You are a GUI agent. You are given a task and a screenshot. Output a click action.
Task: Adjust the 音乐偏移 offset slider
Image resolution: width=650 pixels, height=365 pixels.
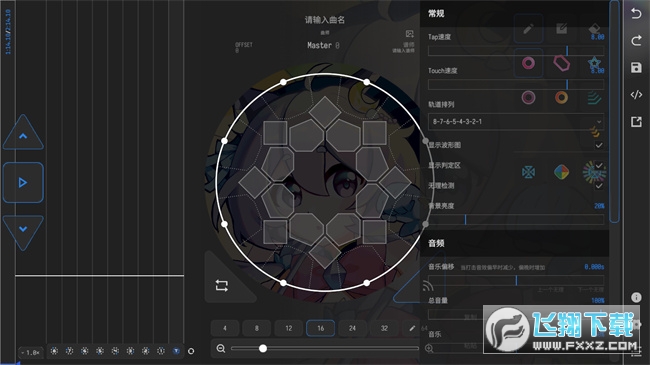(516, 280)
